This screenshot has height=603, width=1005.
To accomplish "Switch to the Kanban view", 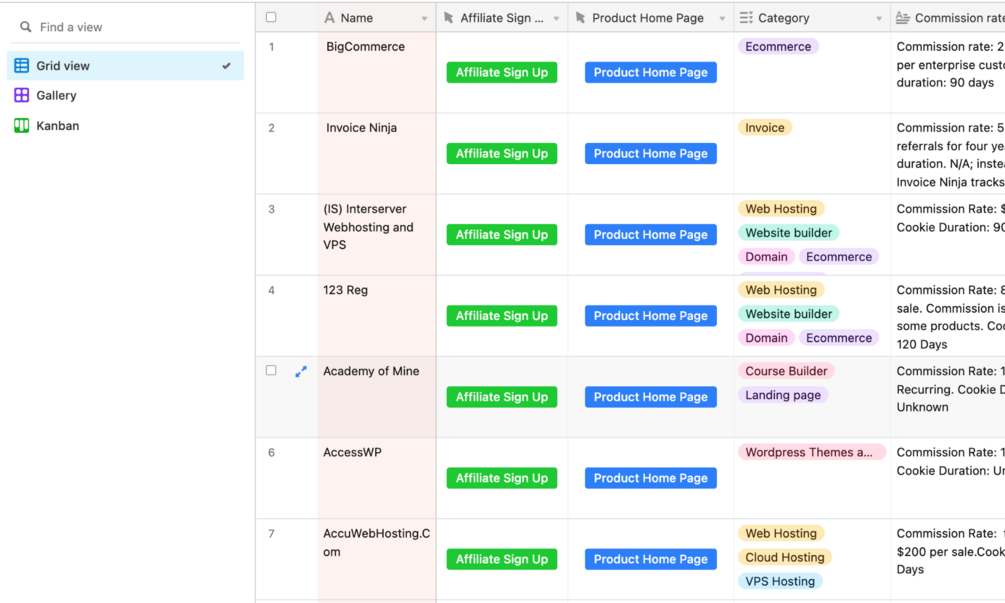I will [x=126, y=126].
